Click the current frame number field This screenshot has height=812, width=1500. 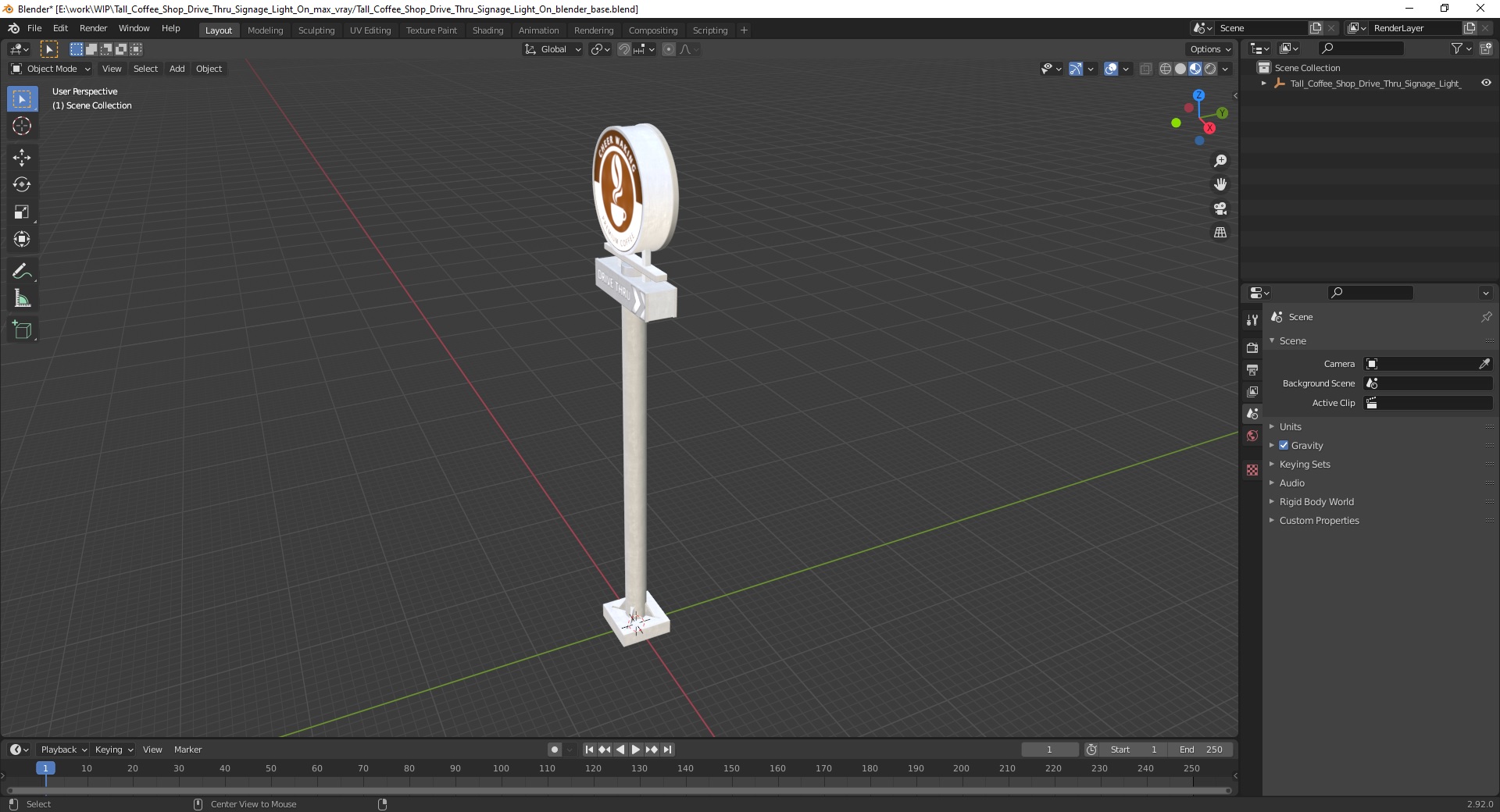click(x=1050, y=750)
